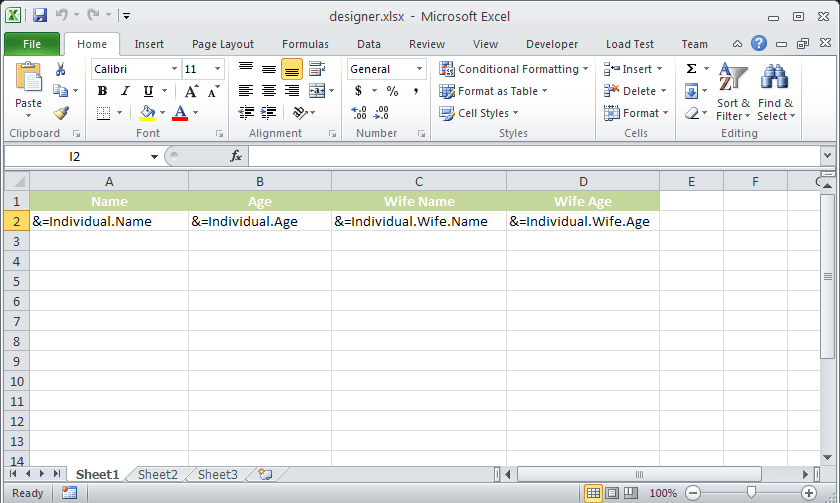Insert a new worksheet tab icon
This screenshot has height=503, width=840.
tap(265, 474)
